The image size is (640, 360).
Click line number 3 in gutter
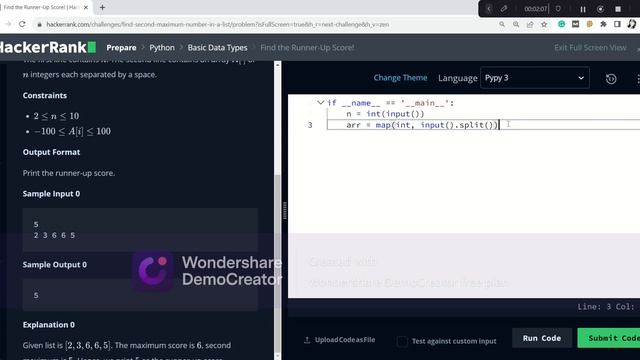click(310, 125)
